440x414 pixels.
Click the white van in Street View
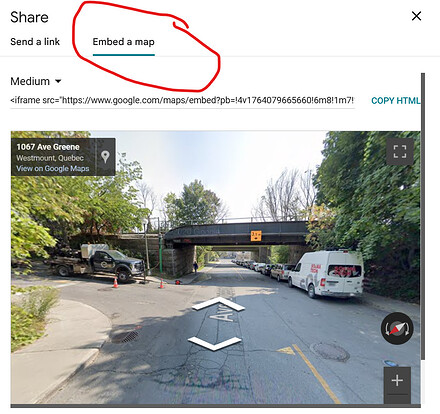[326, 274]
